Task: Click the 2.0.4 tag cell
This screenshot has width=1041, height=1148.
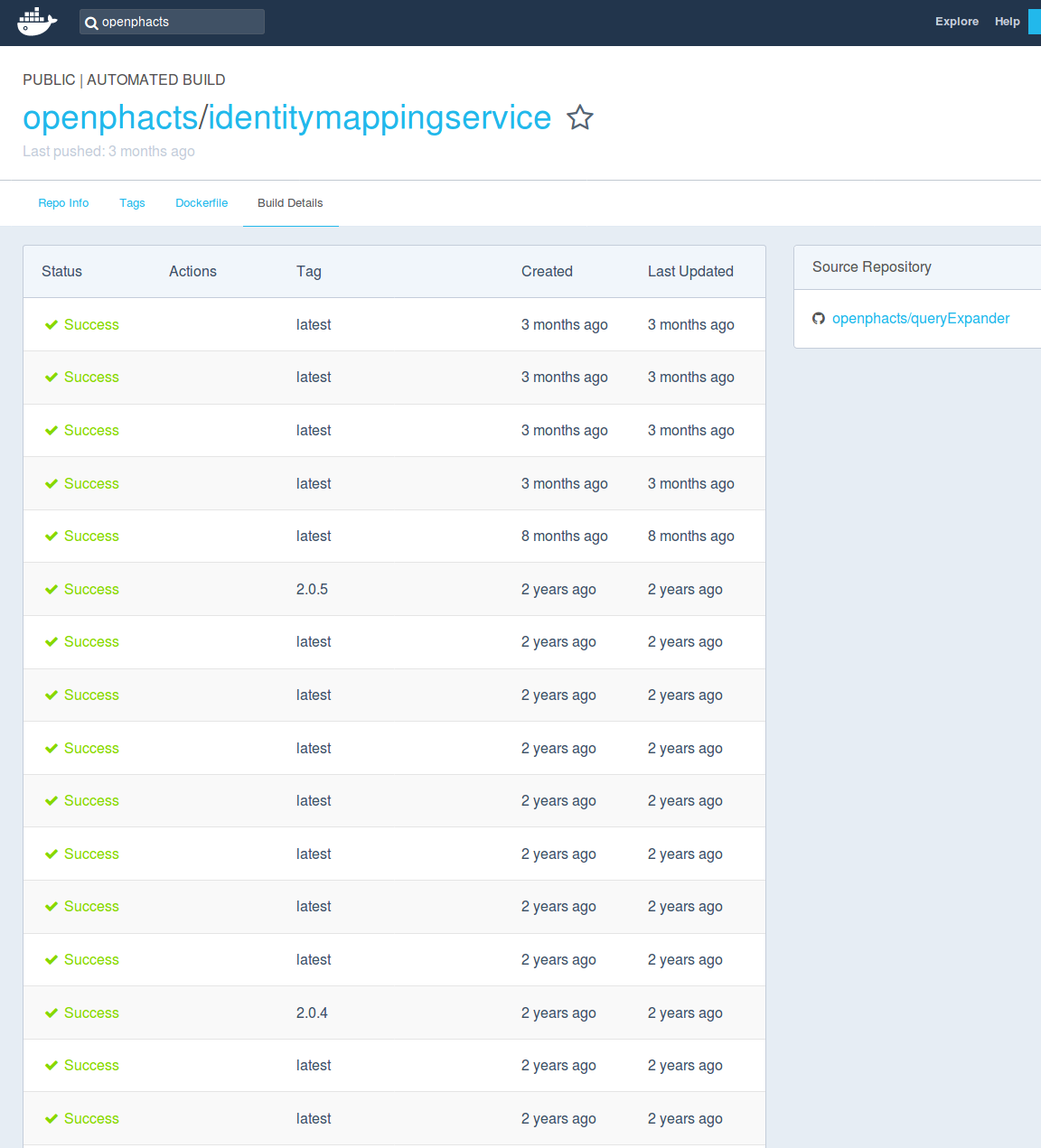Action: coord(312,1013)
